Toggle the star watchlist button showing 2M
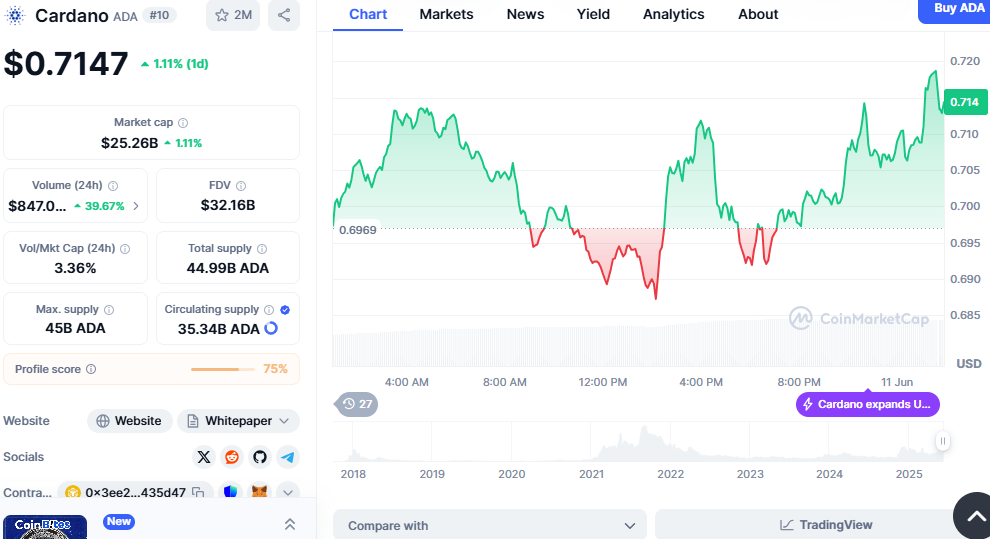 tap(232, 15)
